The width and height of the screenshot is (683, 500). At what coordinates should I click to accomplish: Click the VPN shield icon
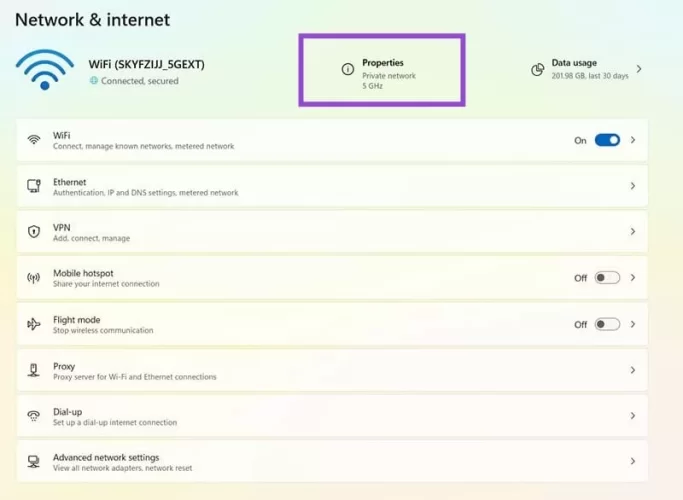(34, 232)
